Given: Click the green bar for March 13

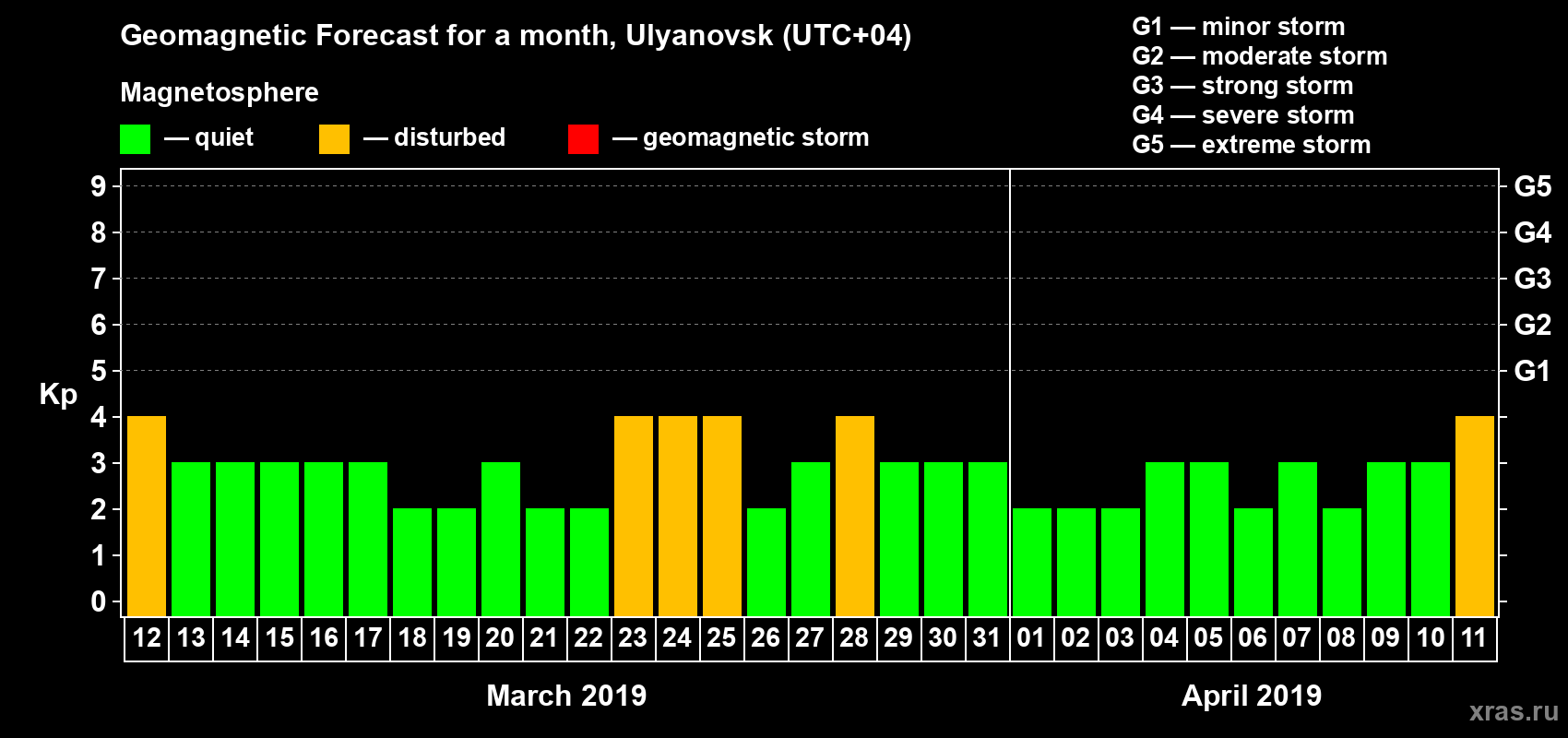Looking at the screenshot, I should click(x=191, y=540).
